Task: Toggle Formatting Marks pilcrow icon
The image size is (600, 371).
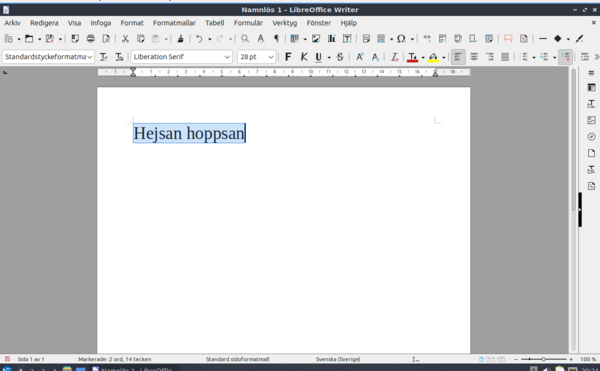Action: point(276,39)
